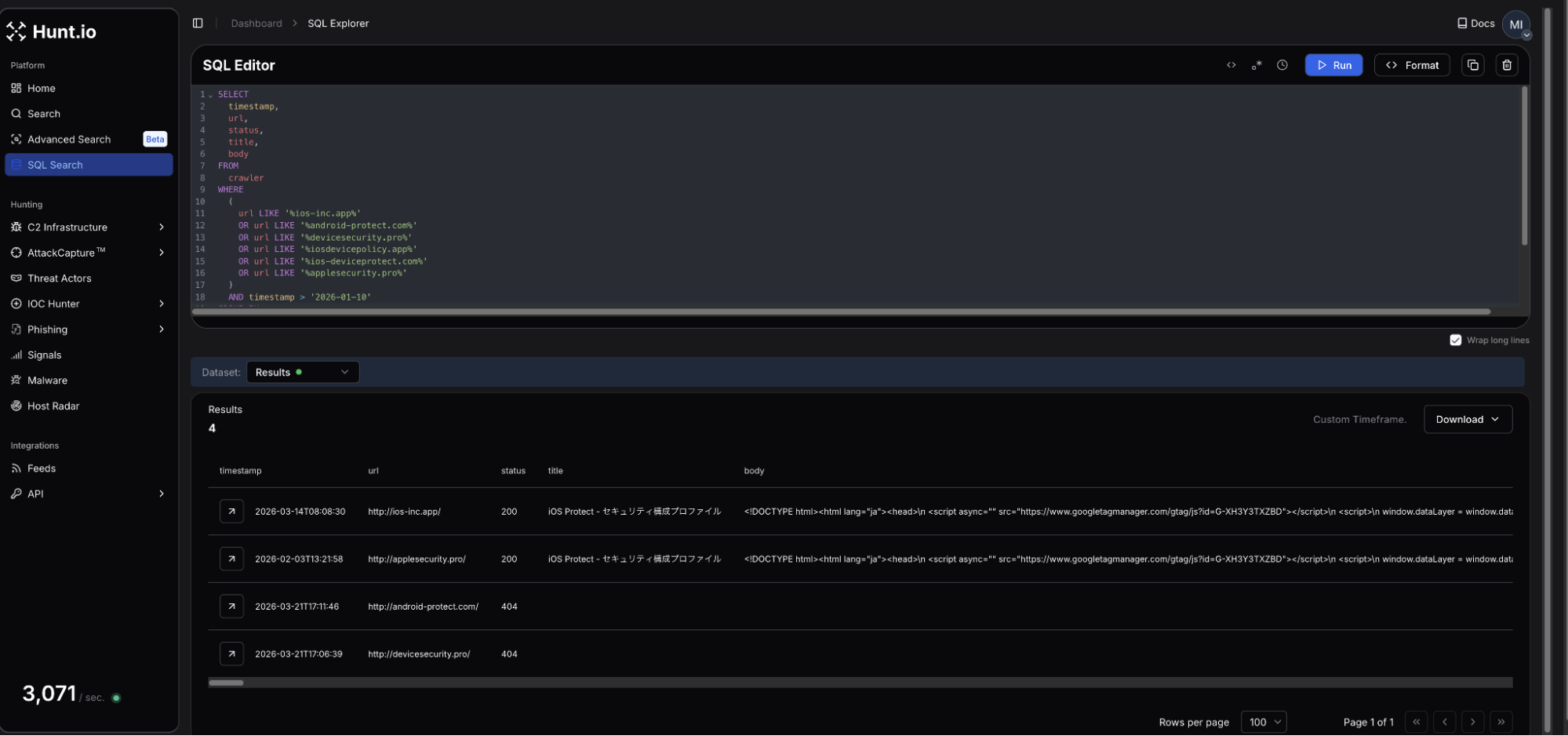Open the Rows per page dropdown
This screenshot has width=1568, height=736.
1263,722
